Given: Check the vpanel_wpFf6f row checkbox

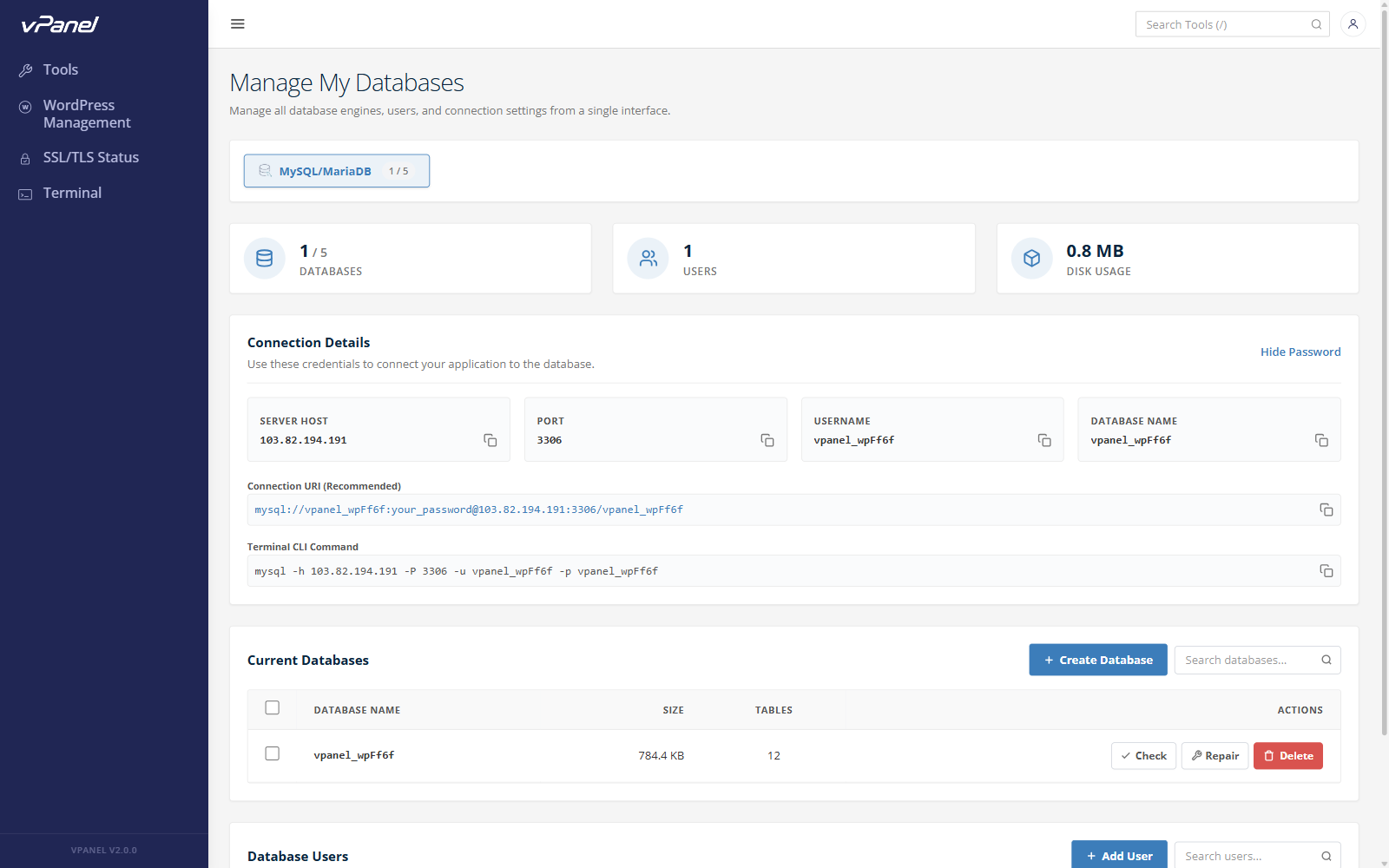Looking at the screenshot, I should (273, 753).
